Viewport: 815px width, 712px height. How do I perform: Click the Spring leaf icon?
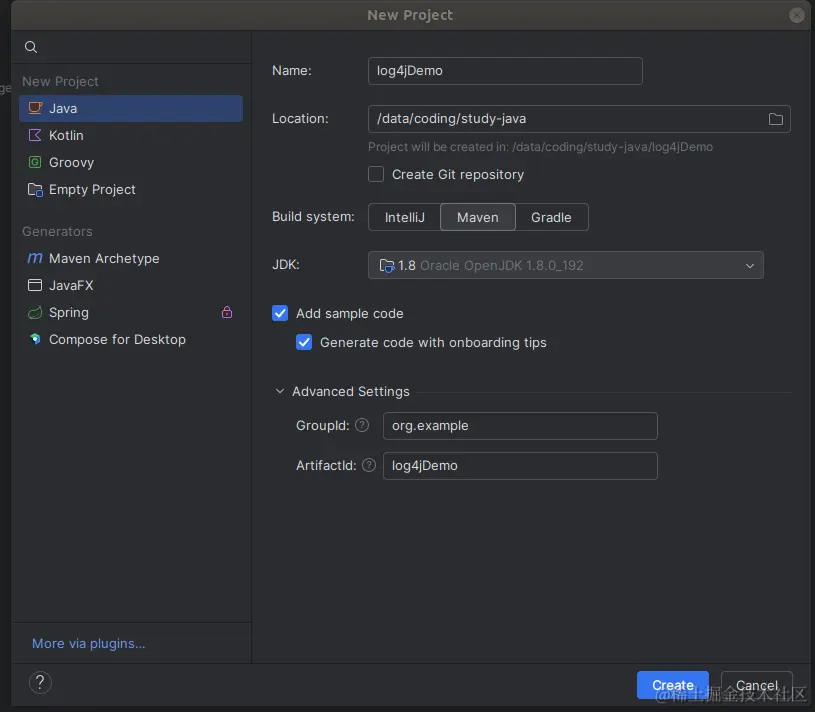tap(35, 312)
